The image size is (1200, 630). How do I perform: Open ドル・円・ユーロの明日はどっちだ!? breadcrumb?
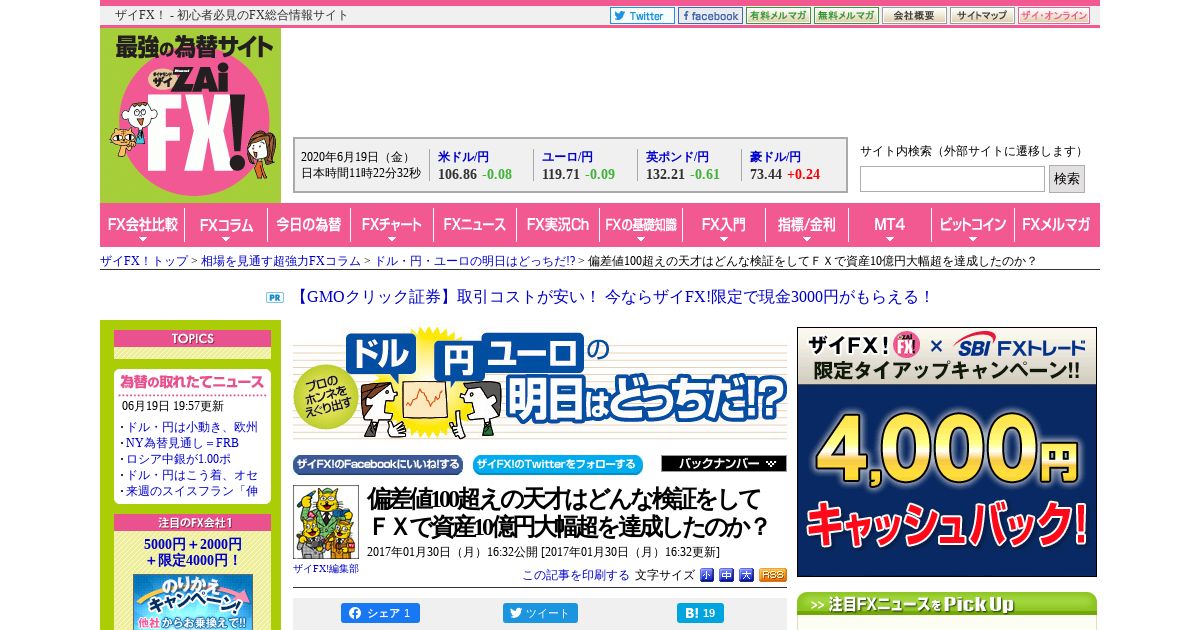pyautogui.click(x=475, y=261)
